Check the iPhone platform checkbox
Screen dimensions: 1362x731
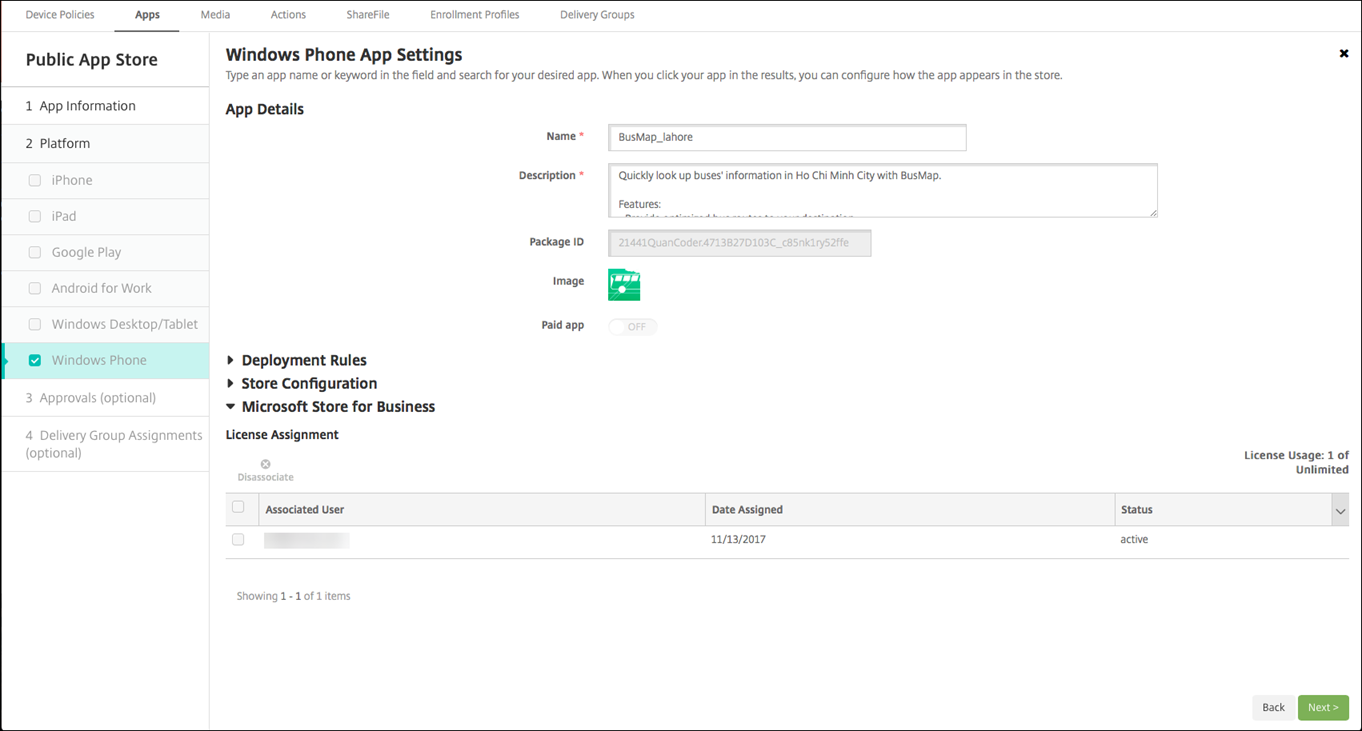coord(35,181)
